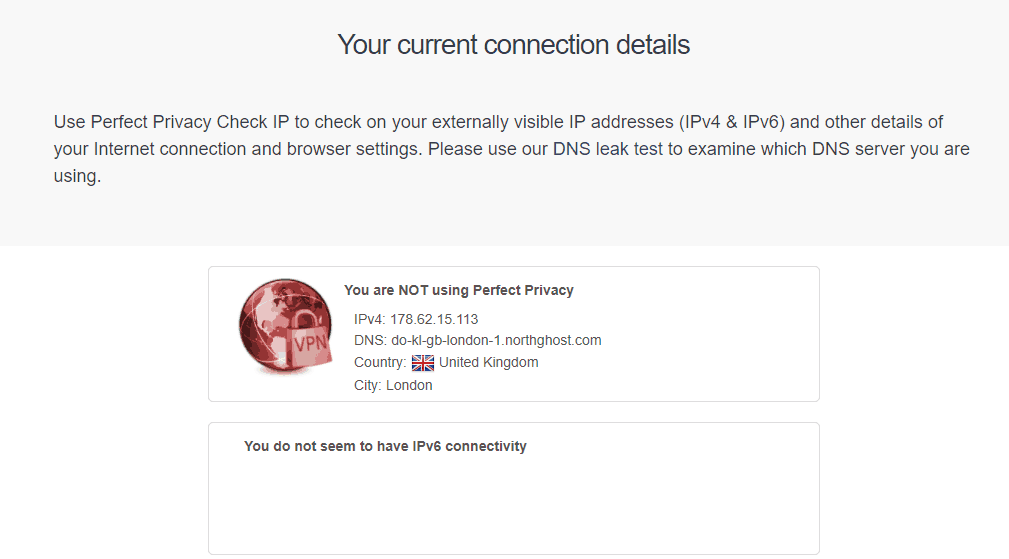Click the VPN label on the globe

(310, 344)
